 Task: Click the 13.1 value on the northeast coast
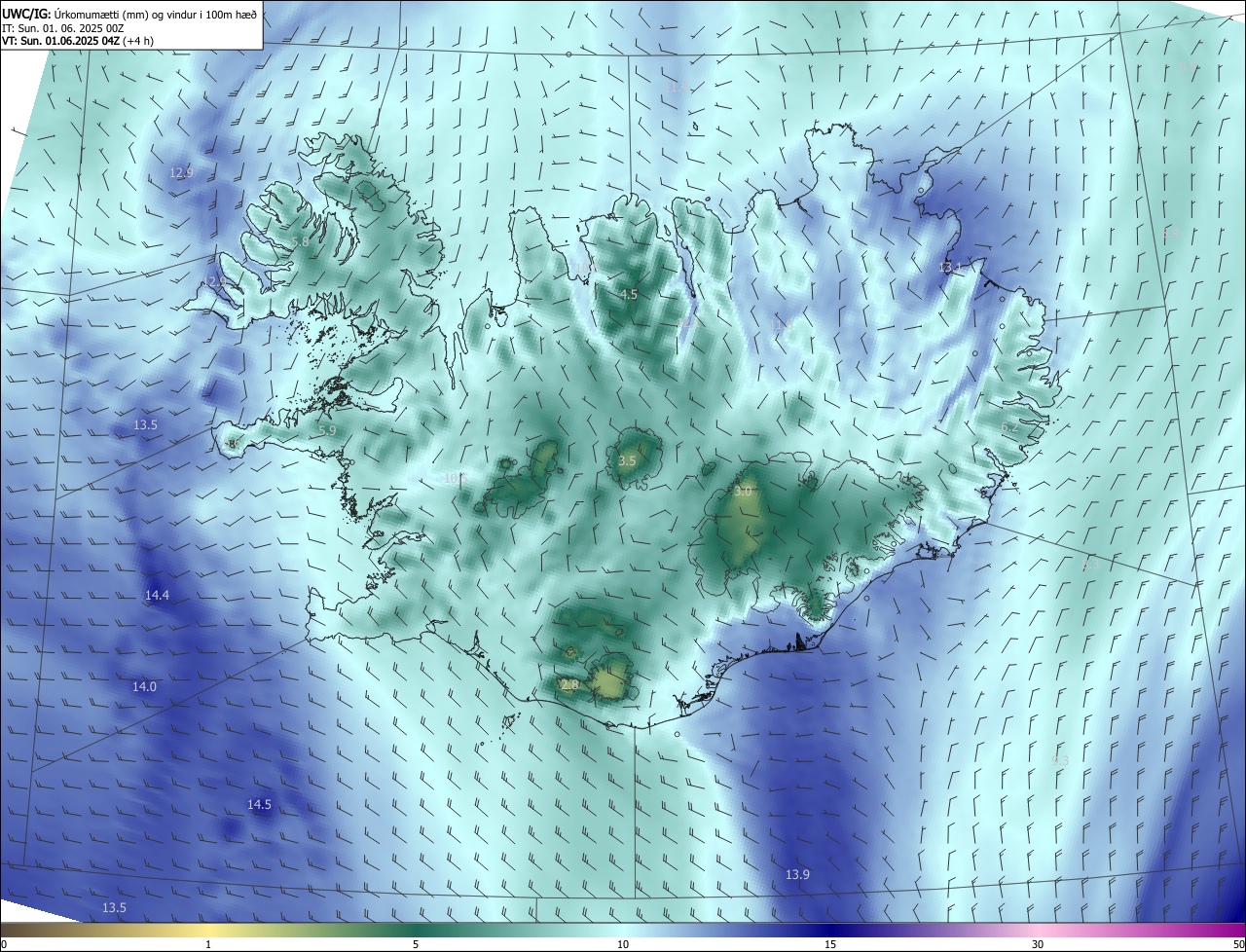pyautogui.click(x=949, y=267)
